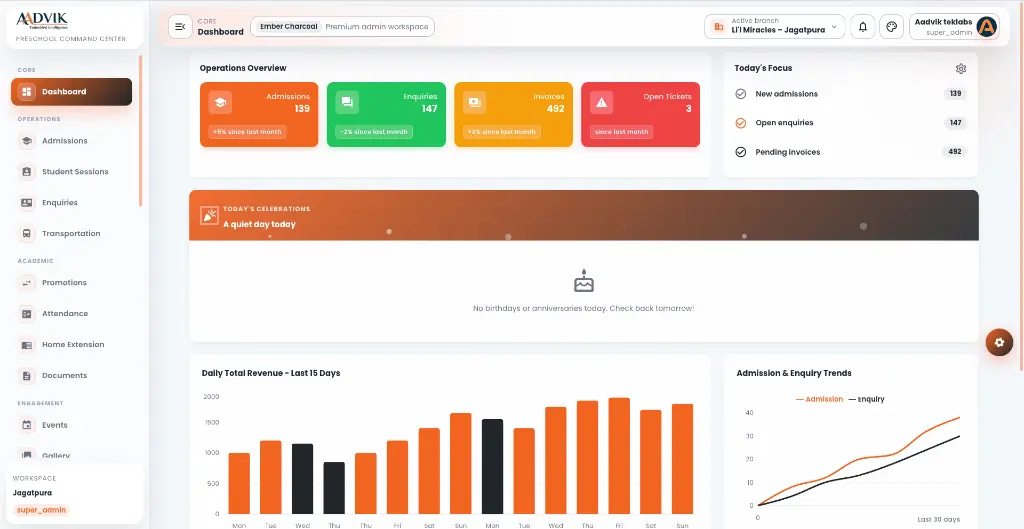Click the super_admin workspace badge
1024x529 pixels.
coord(42,510)
